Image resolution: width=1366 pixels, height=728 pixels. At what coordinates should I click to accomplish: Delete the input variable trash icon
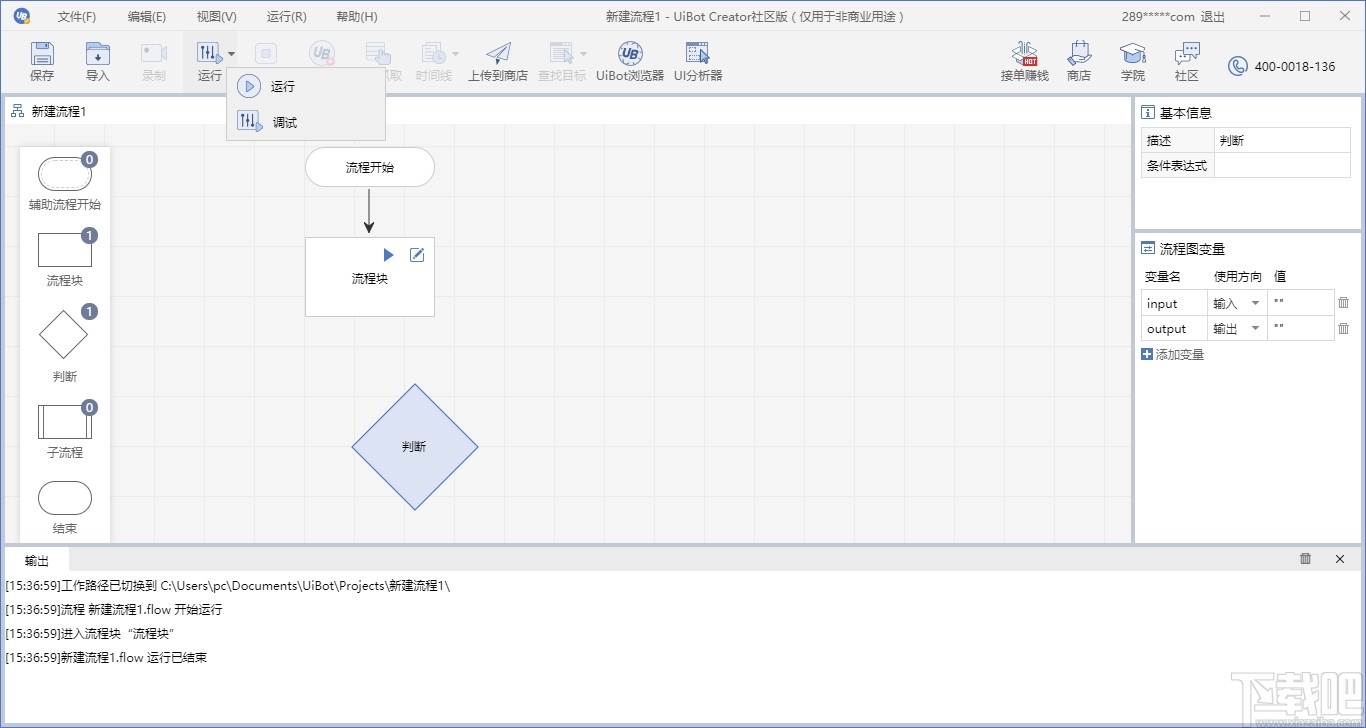(x=1343, y=303)
